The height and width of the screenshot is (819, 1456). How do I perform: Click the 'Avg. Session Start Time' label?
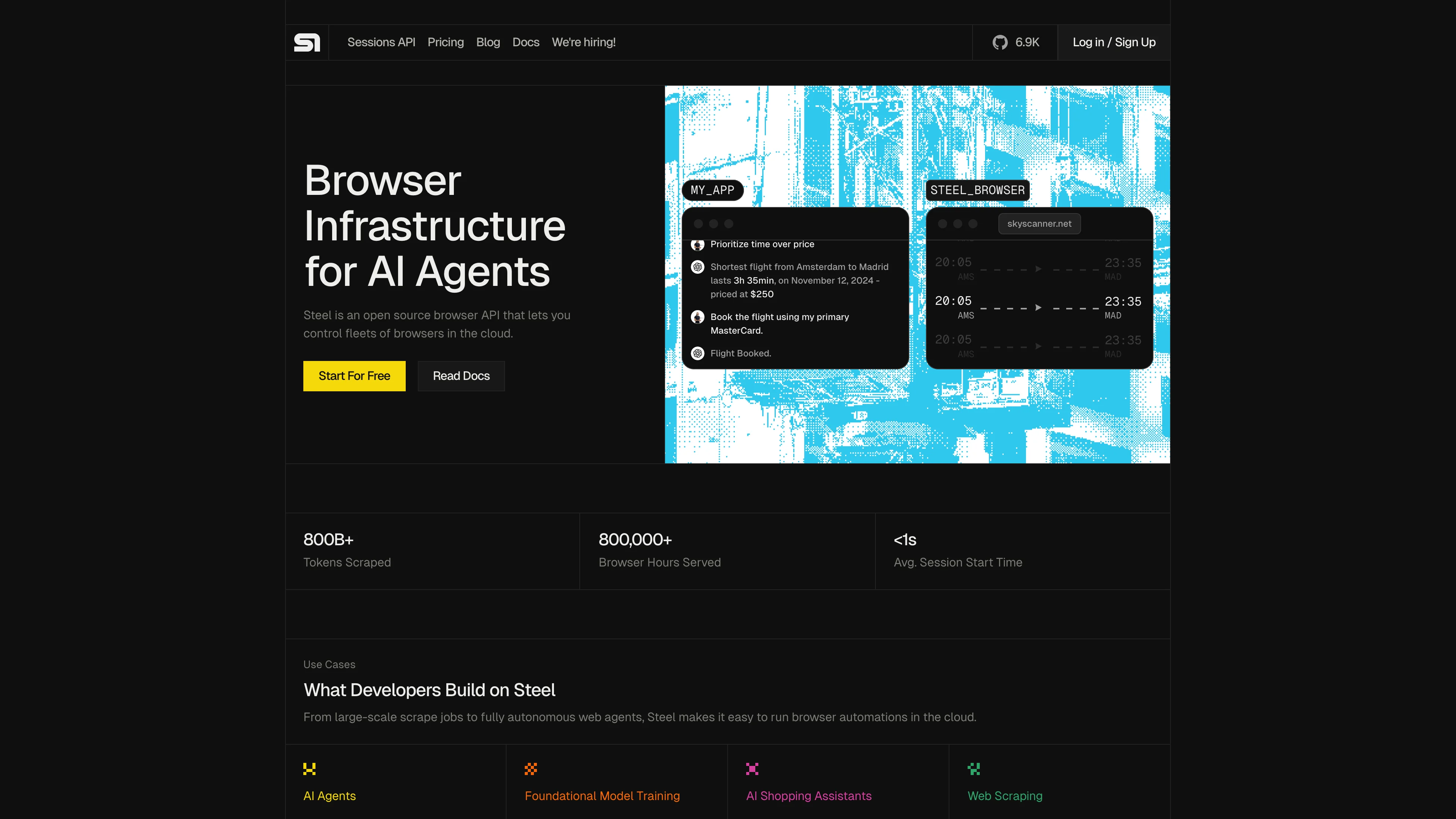click(958, 562)
